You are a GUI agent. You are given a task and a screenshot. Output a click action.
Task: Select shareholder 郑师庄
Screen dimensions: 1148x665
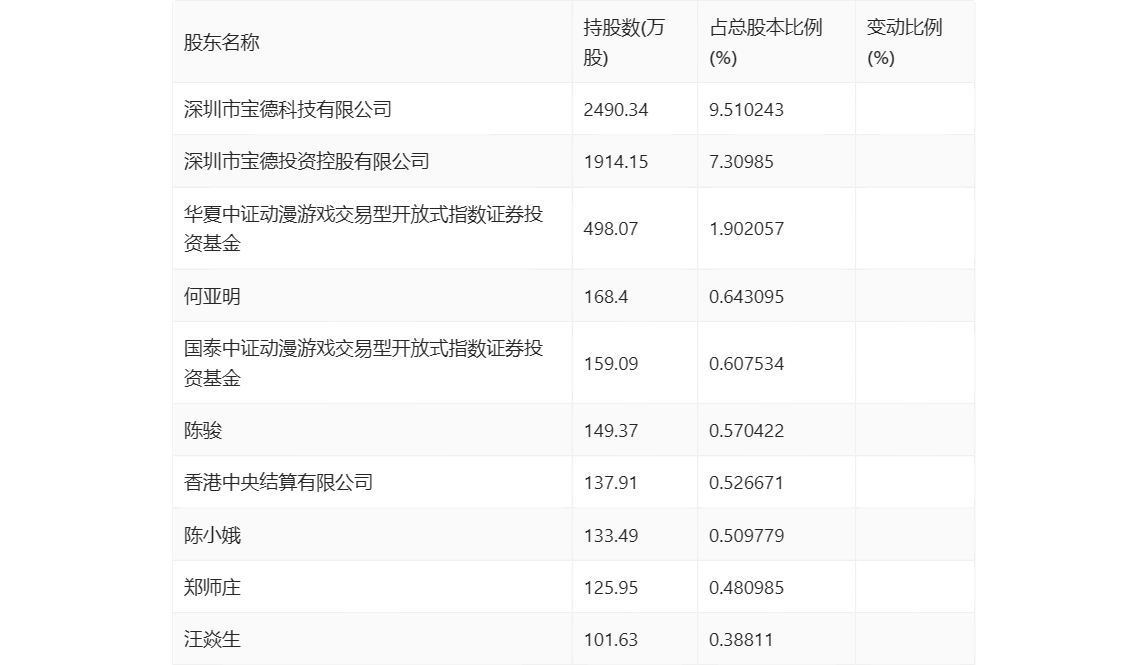[212, 587]
